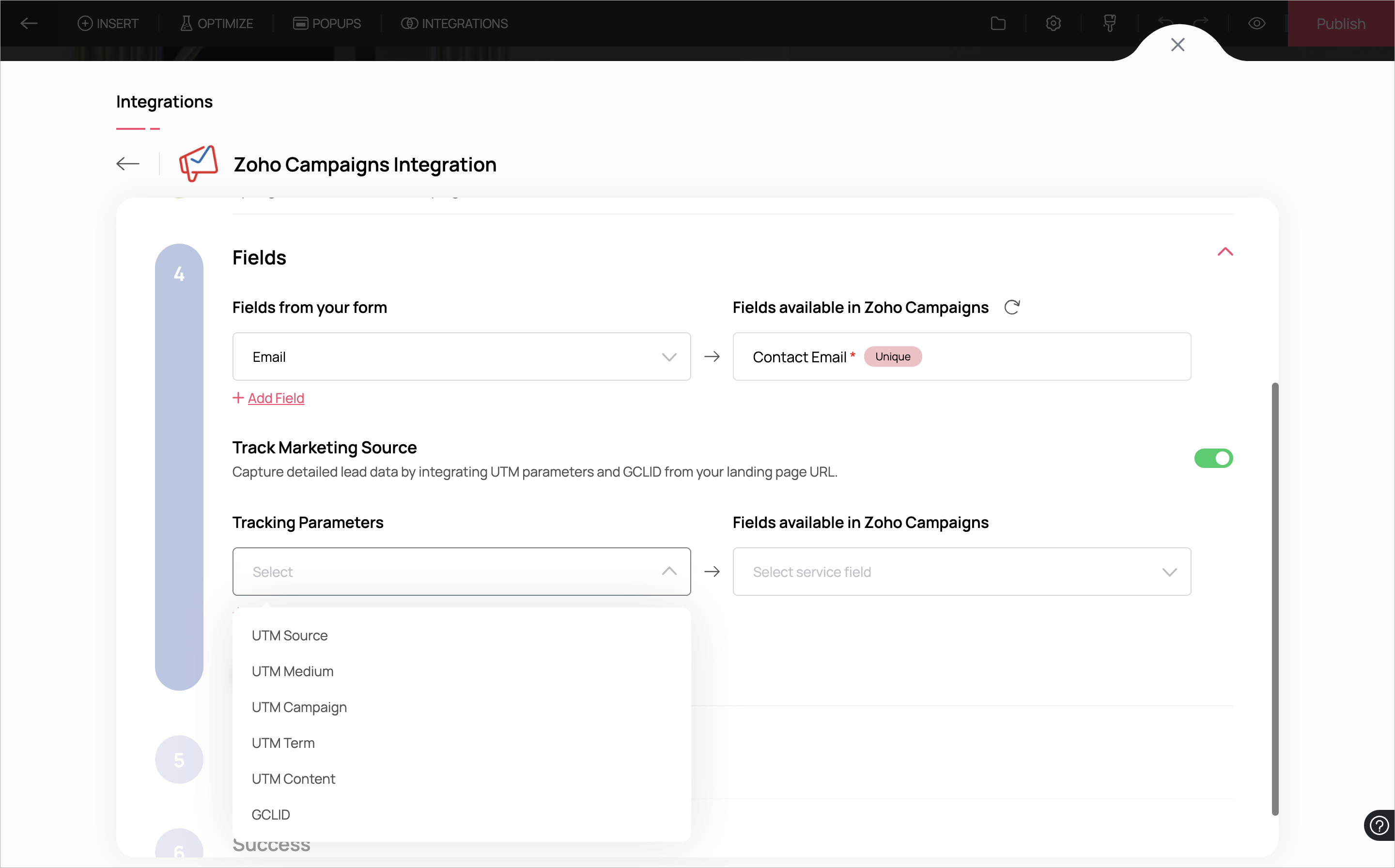Choose UTM Term from the list
Image resolution: width=1395 pixels, height=868 pixels.
point(461,743)
